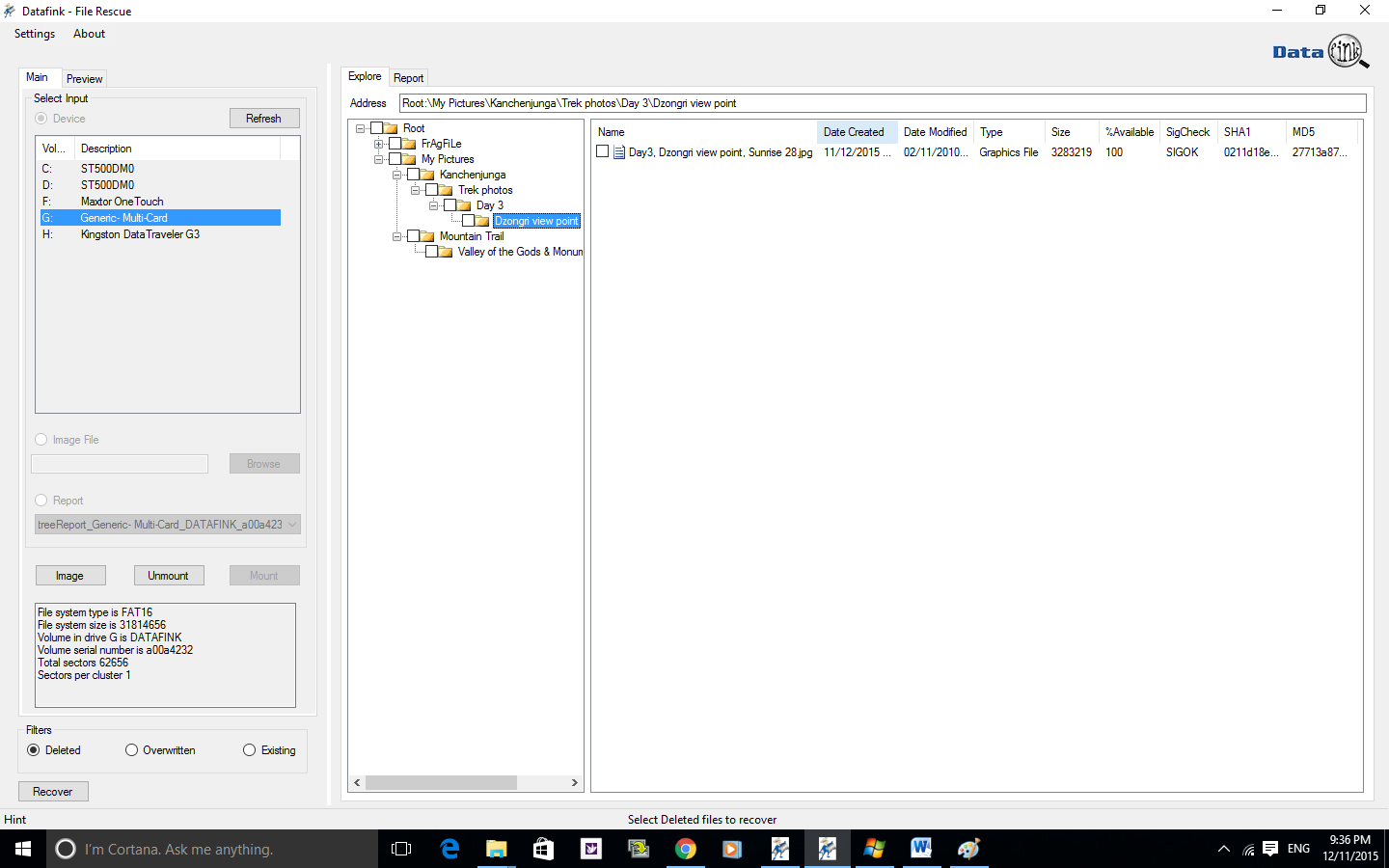This screenshot has width=1389, height=868.
Task: Click the Kanchenjunga folder icon
Action: tap(427, 175)
